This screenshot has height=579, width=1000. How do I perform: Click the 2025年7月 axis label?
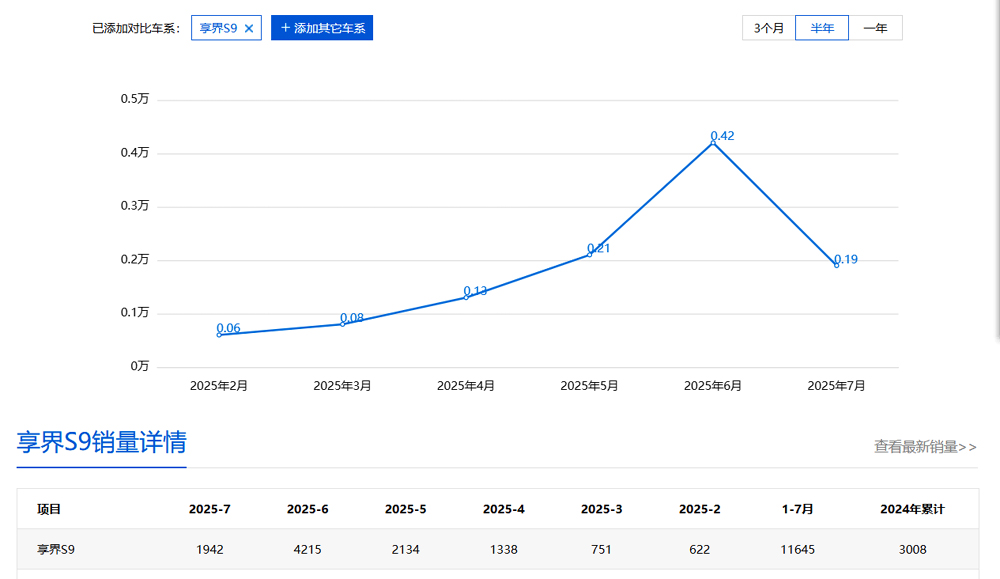(x=836, y=386)
